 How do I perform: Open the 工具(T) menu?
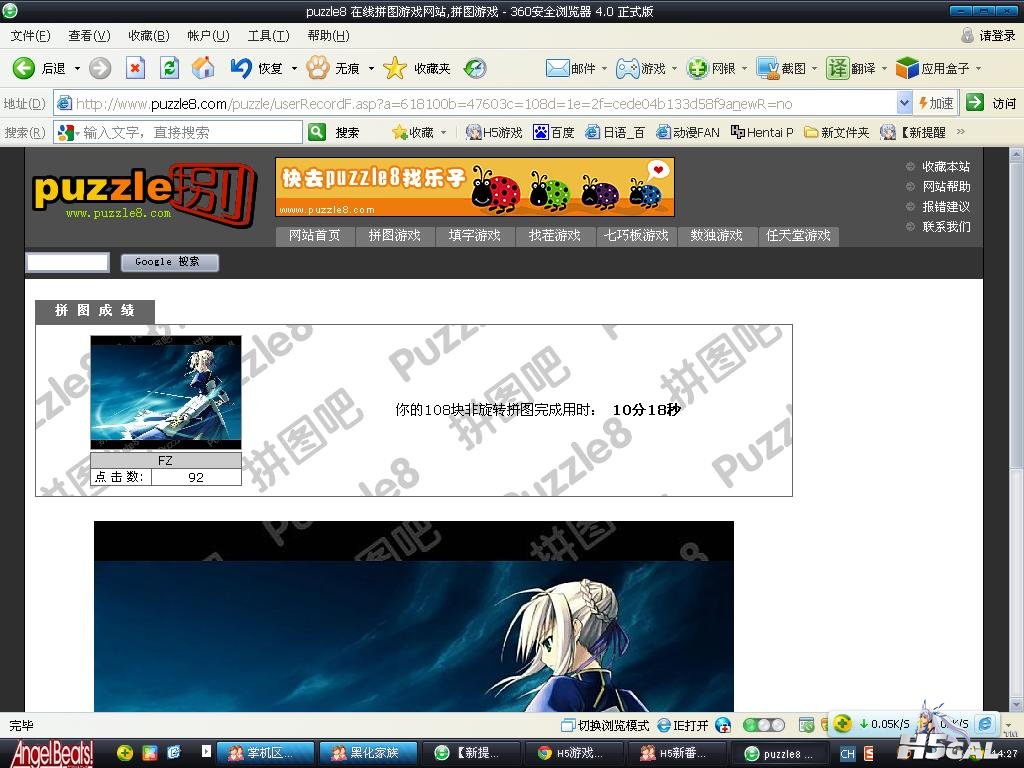(268, 36)
